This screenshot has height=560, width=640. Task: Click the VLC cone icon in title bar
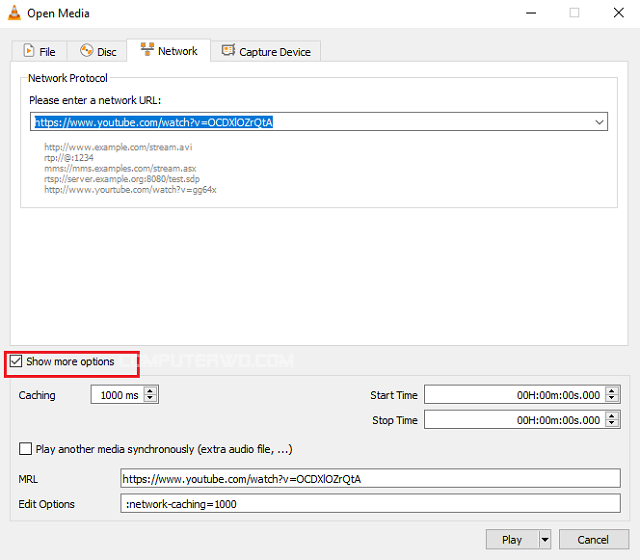14,13
